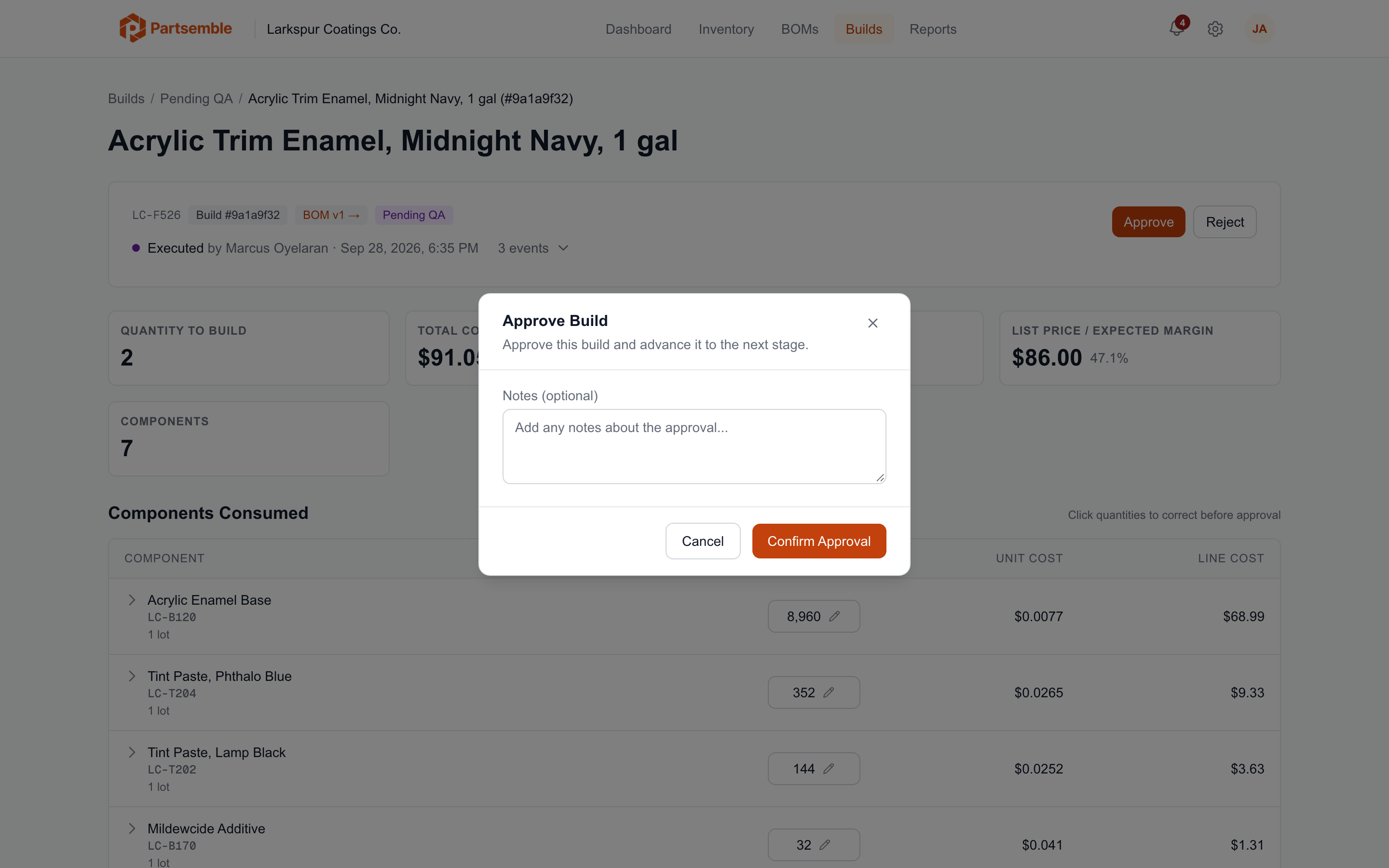Click the 47.1% expected margin value
This screenshot has width=1389, height=868.
click(1109, 358)
